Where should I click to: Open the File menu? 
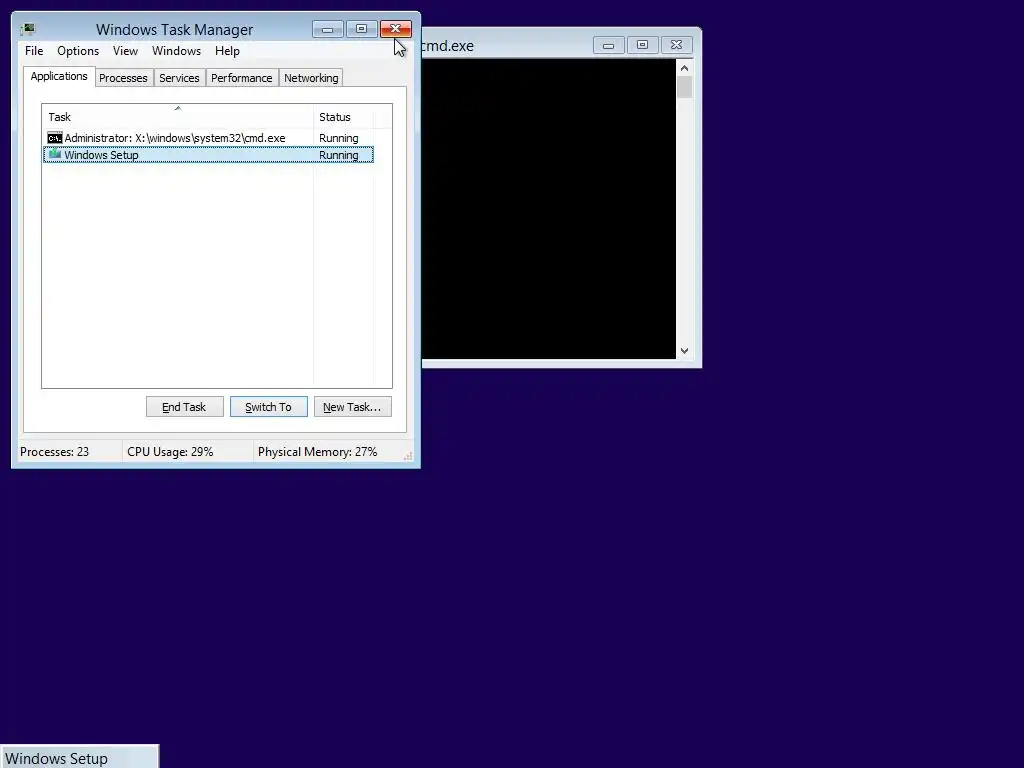[34, 51]
